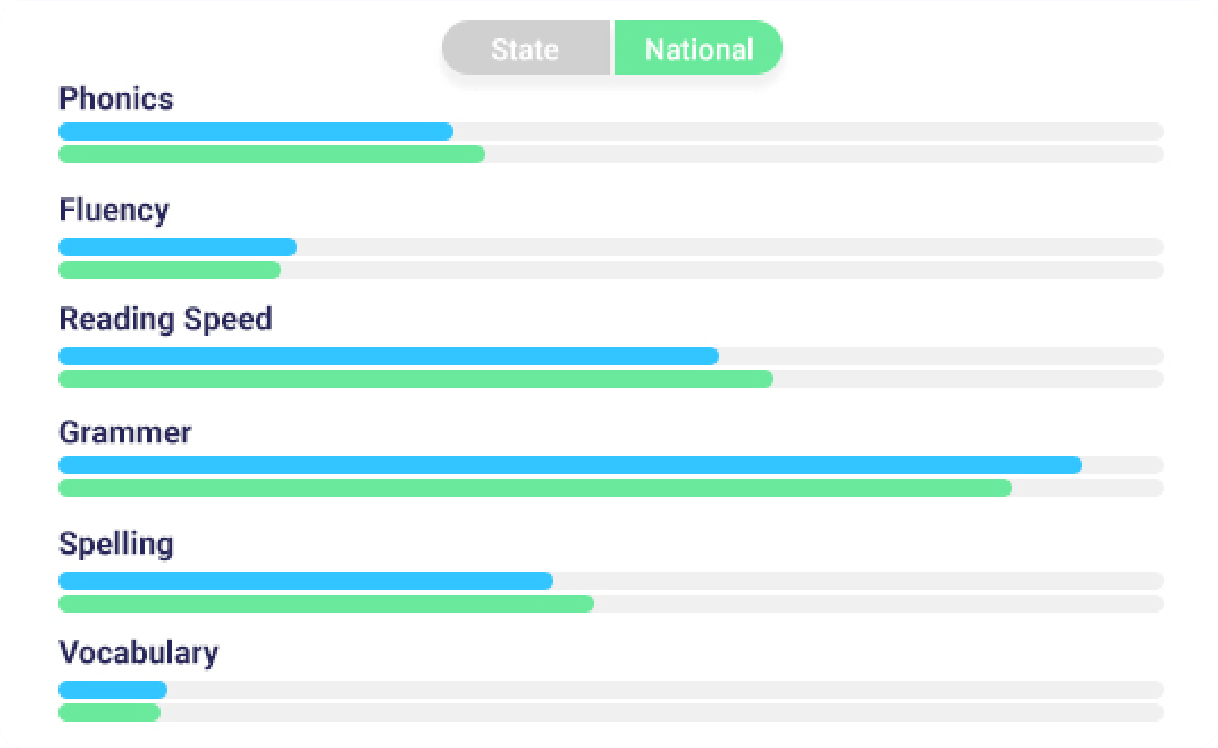The image size is (1218, 748).
Task: Select the green Spelling progress bar
Action: 326,604
